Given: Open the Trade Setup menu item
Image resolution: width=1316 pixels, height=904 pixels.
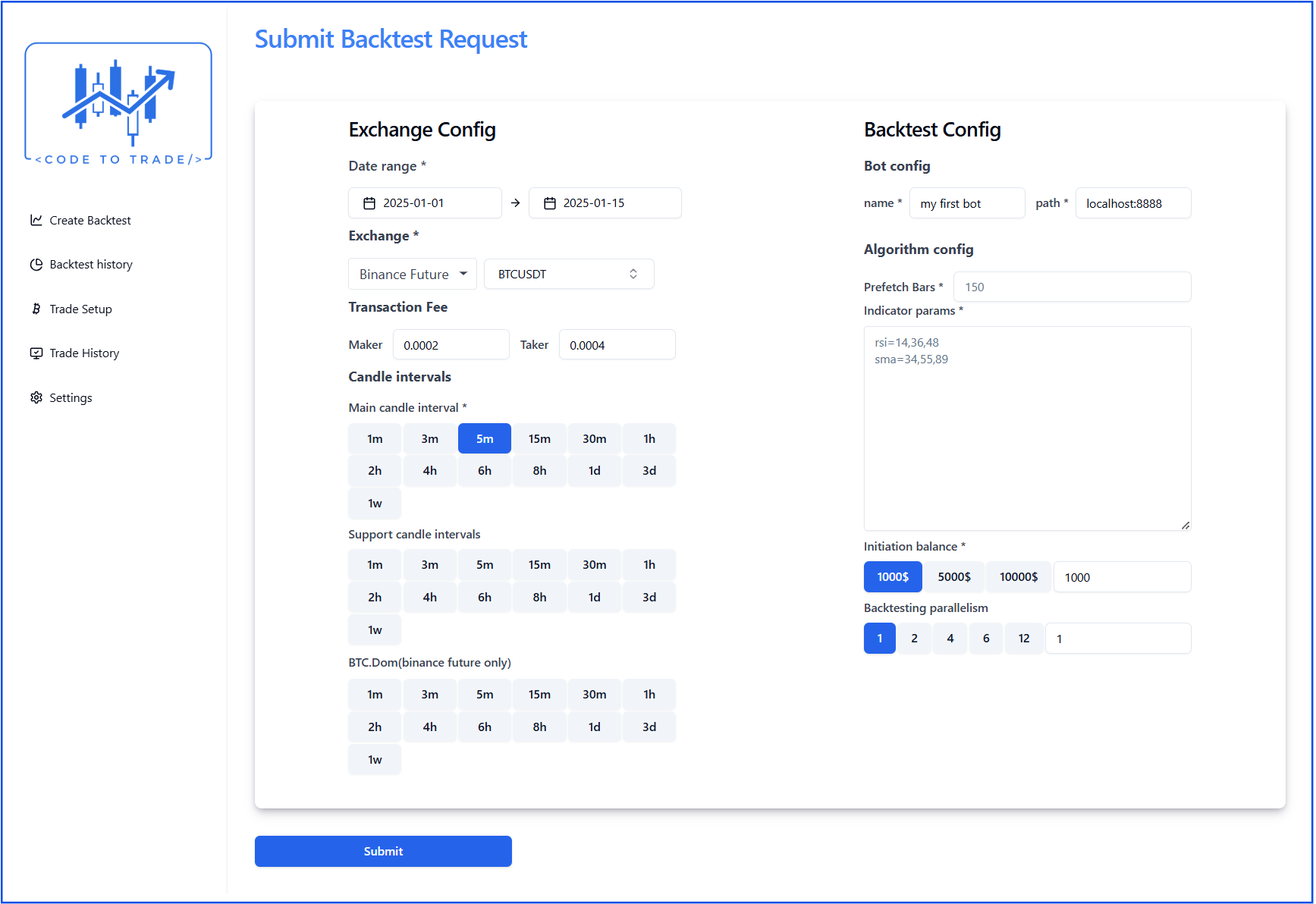Looking at the screenshot, I should tap(80, 309).
